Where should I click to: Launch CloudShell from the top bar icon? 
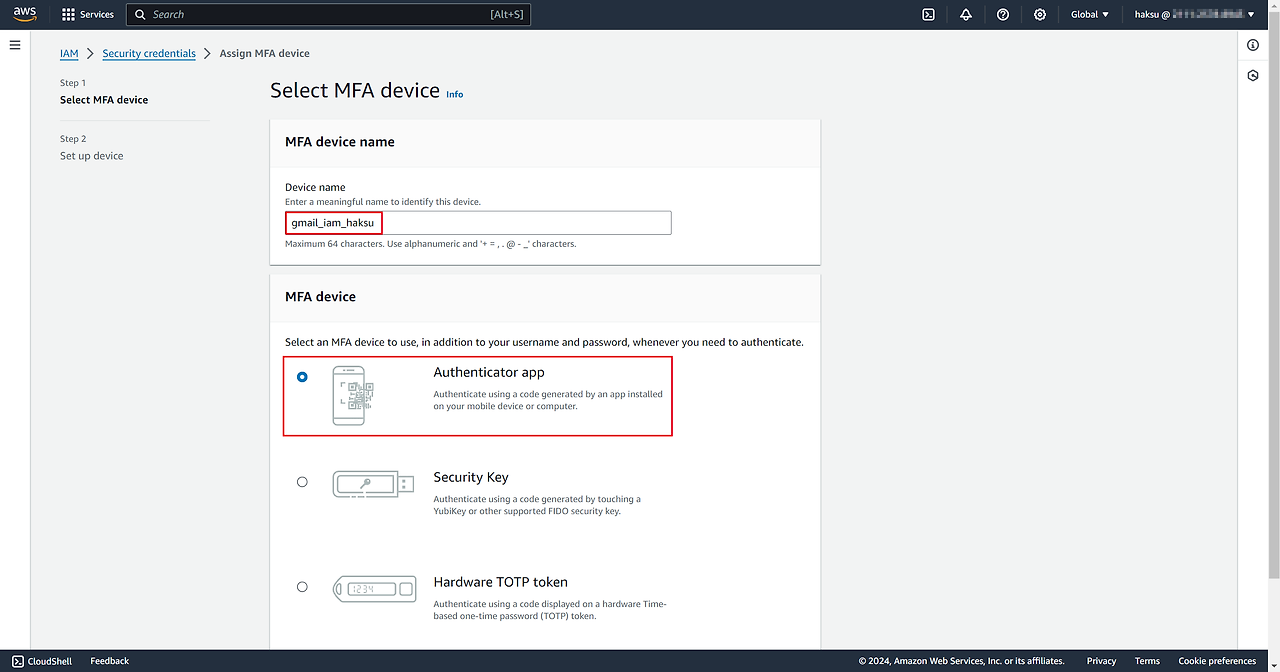(x=928, y=14)
